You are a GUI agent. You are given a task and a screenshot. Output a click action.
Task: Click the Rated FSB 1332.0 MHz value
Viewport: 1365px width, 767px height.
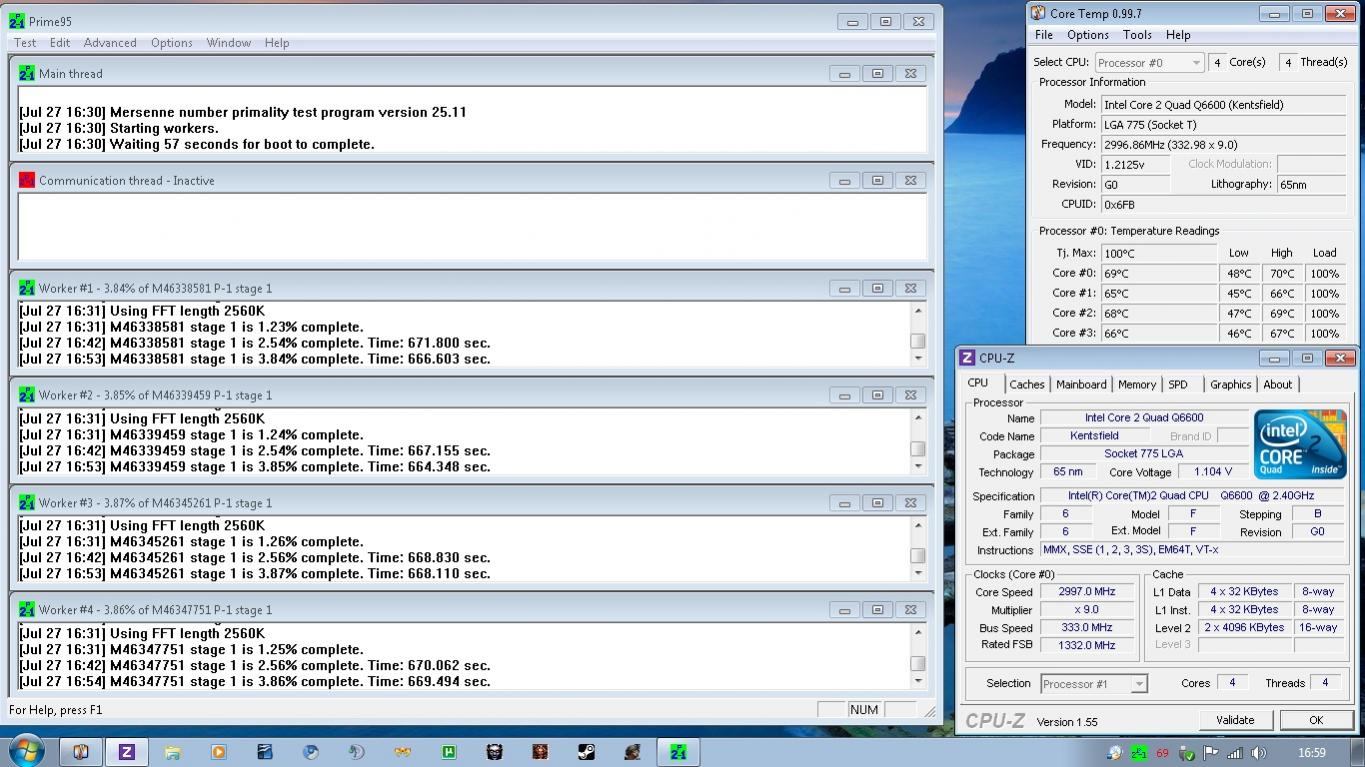click(x=1087, y=646)
